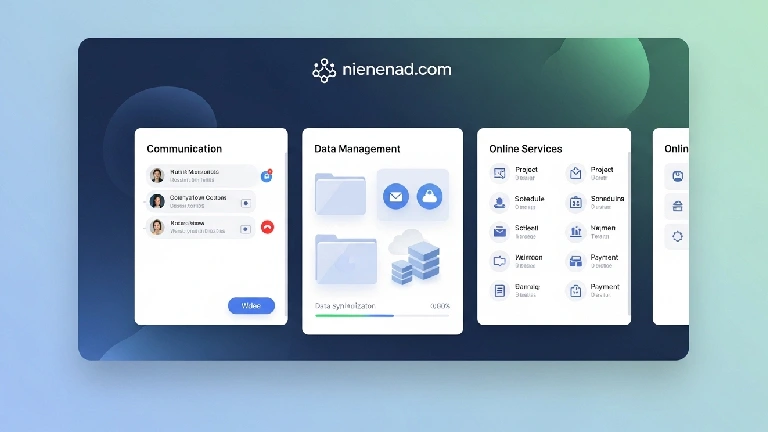This screenshot has width=768, height=432.
Task: Select the document icon at bottom of Online Services
Action: 499,291
